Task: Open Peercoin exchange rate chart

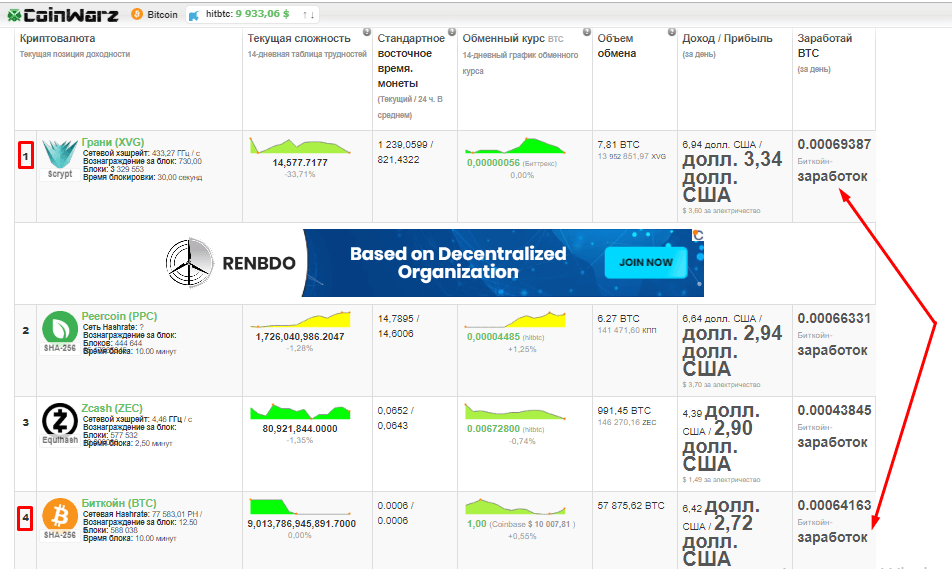Action: (515, 319)
